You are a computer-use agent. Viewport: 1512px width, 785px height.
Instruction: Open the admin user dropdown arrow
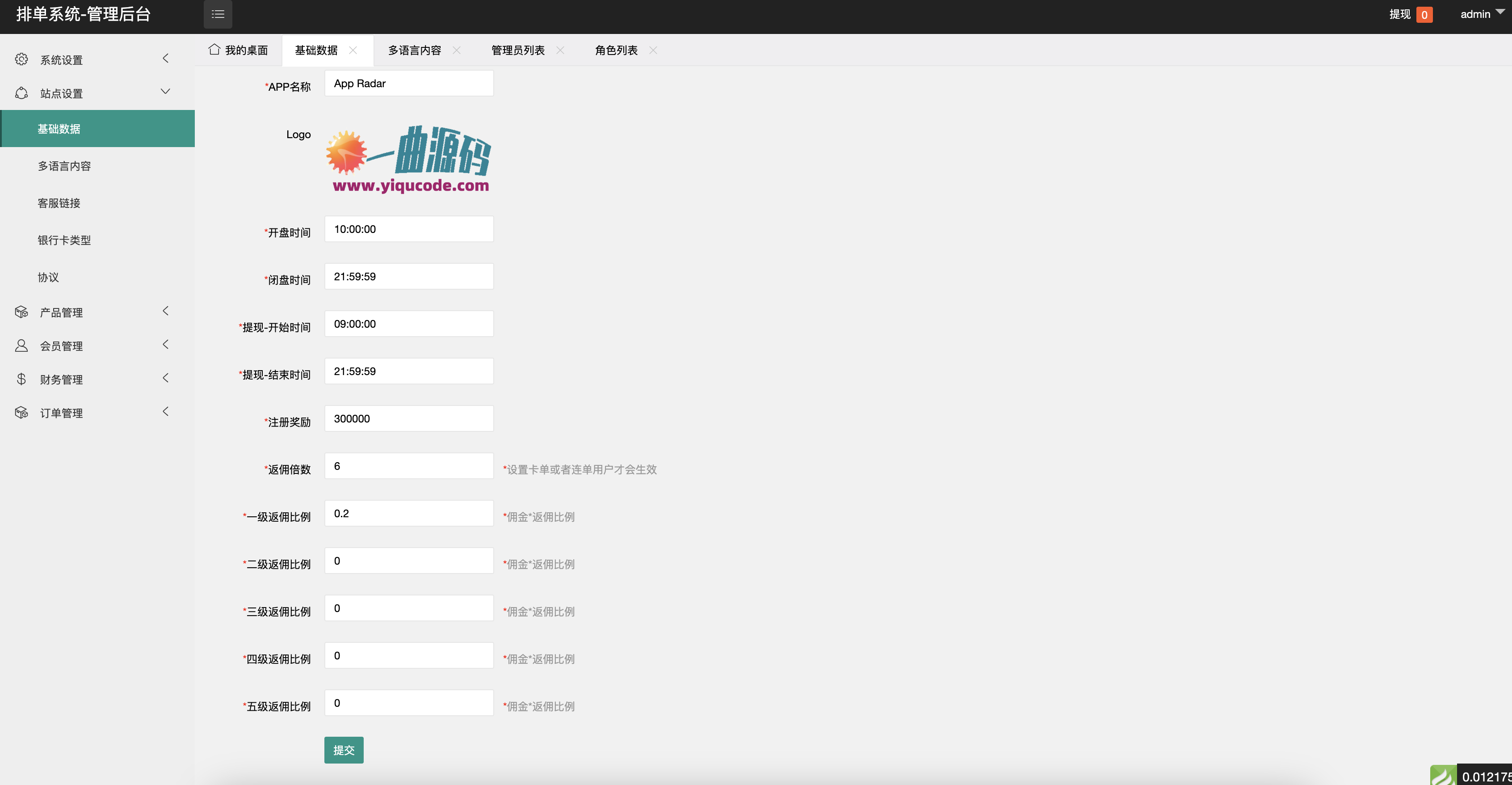pos(1499,12)
